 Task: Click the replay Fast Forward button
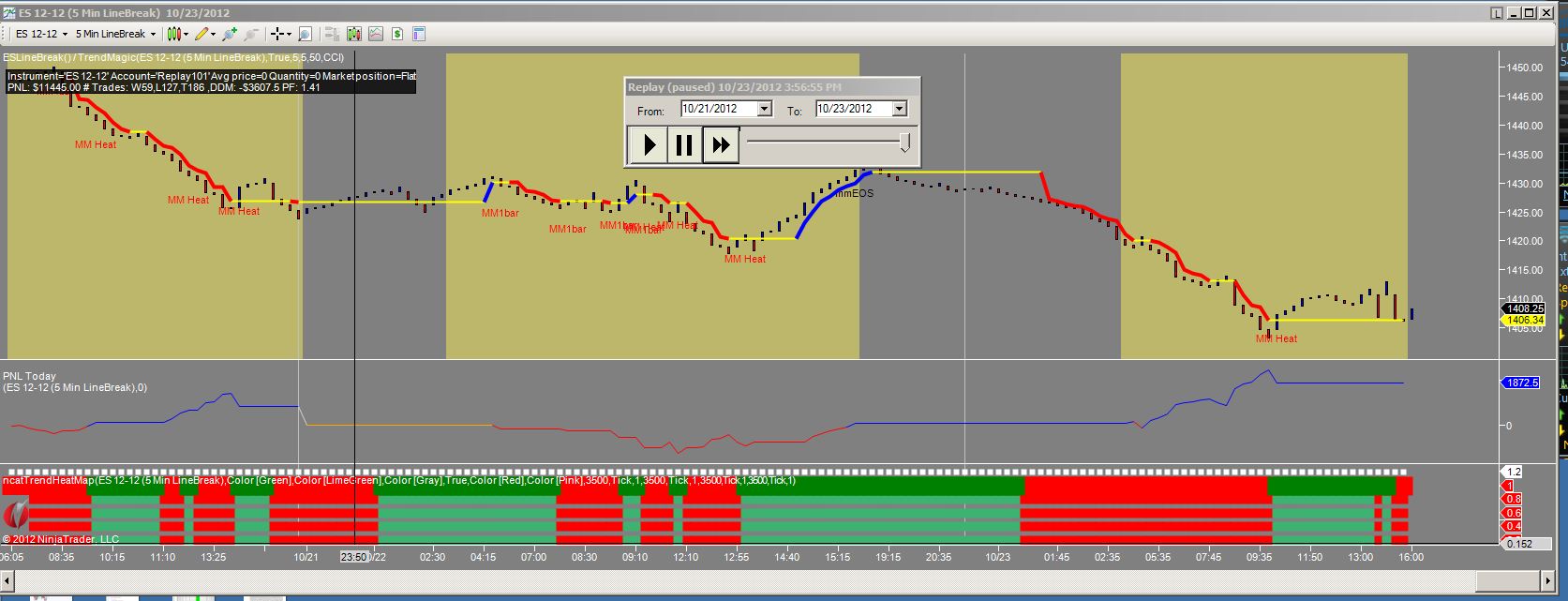721,145
